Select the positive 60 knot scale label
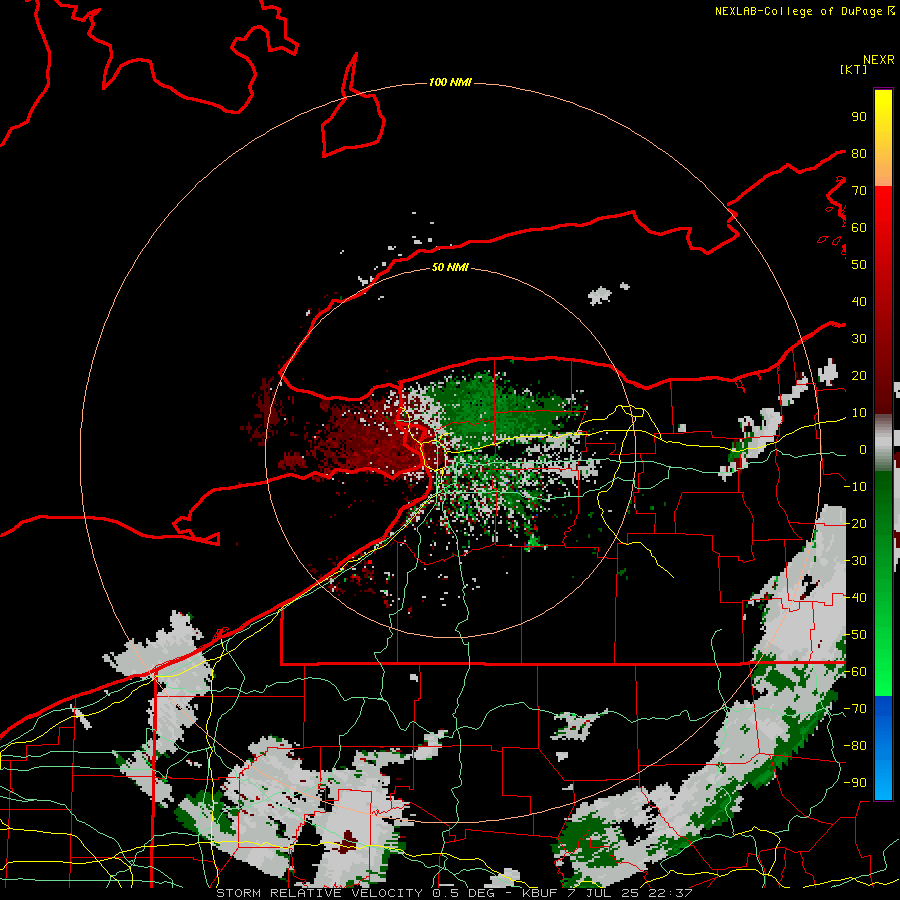The width and height of the screenshot is (900, 900). 859,227
